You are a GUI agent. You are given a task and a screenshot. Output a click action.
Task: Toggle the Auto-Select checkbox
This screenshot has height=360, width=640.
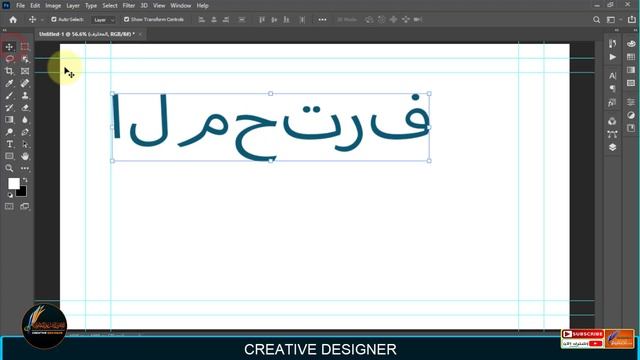pyautogui.click(x=53, y=19)
